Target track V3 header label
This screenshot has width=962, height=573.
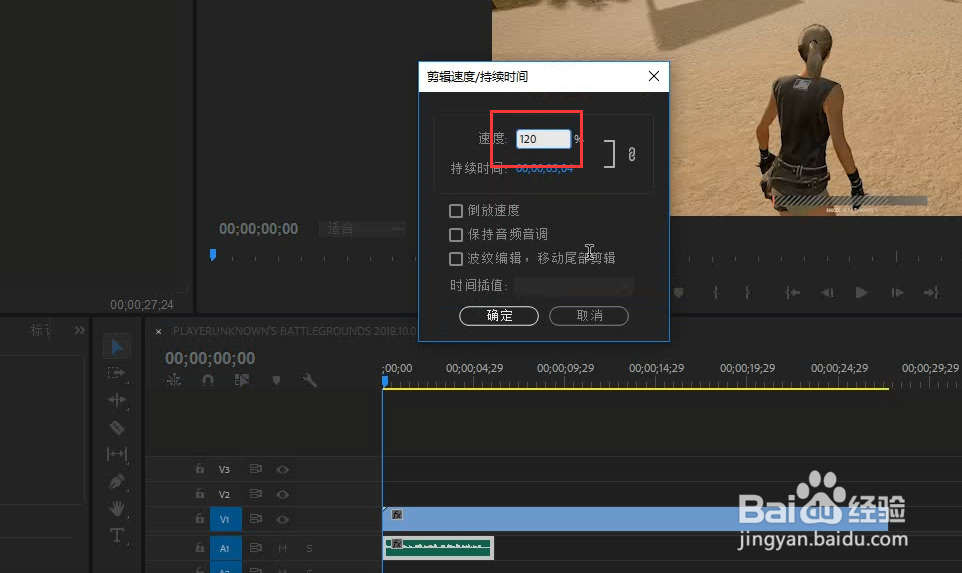[225, 469]
